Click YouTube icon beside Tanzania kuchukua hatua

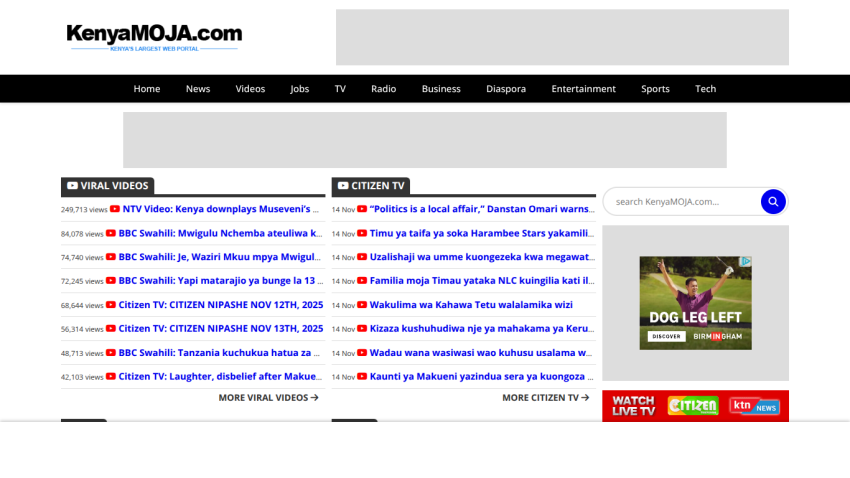pos(111,352)
